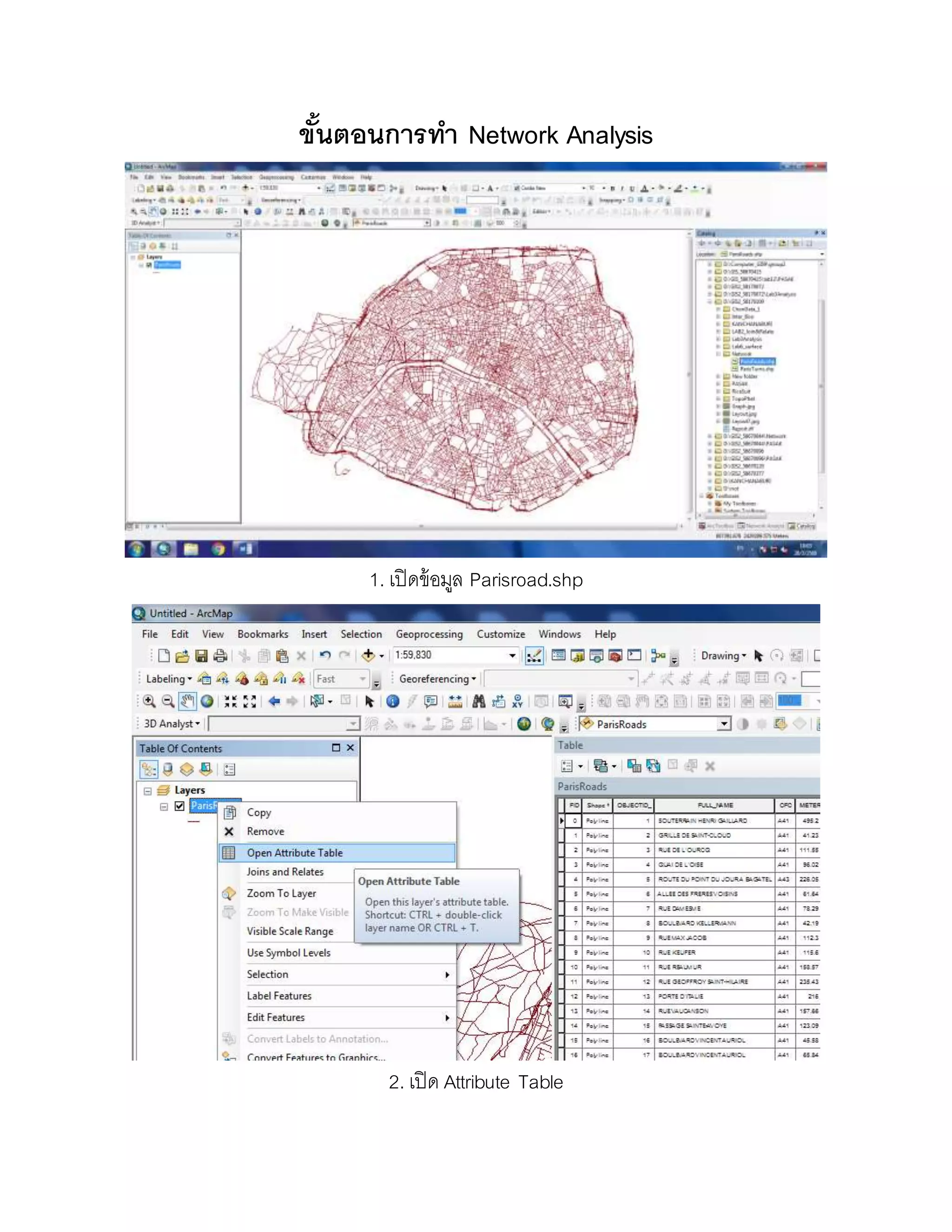Expand the ParisRoads layer dropdown
The width and height of the screenshot is (952, 1232).
(724, 724)
